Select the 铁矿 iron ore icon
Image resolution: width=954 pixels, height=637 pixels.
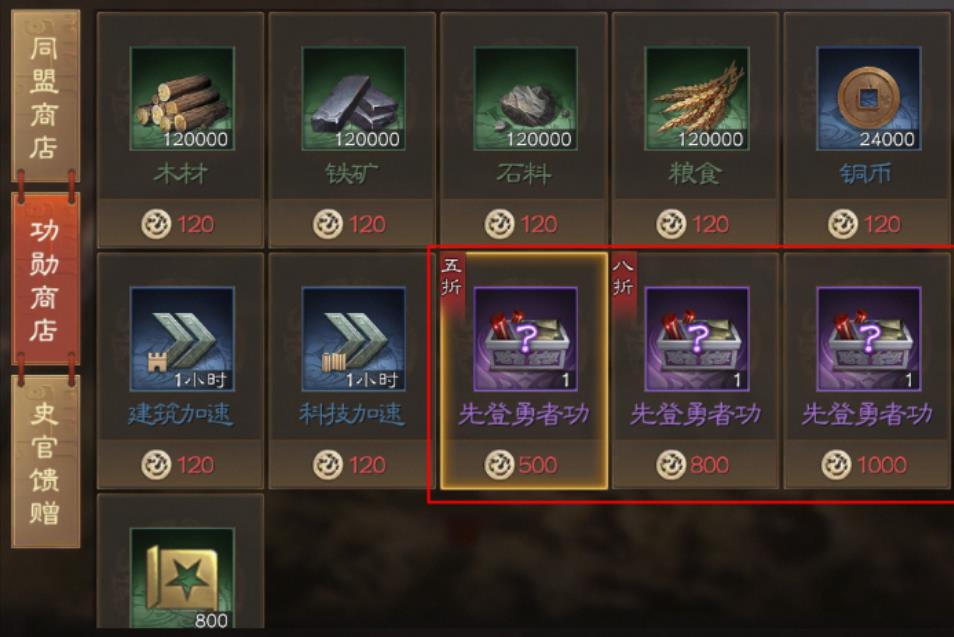pyautogui.click(x=353, y=99)
